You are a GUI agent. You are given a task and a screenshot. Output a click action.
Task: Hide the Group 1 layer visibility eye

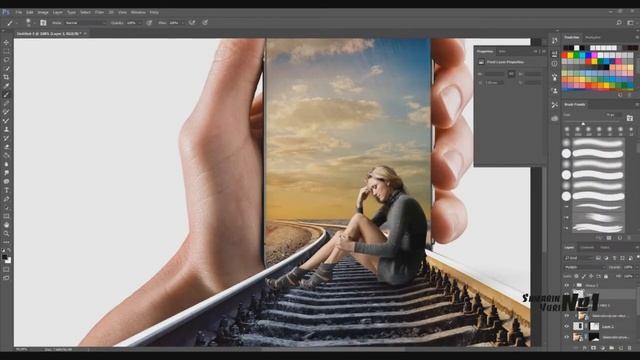[x=567, y=285]
